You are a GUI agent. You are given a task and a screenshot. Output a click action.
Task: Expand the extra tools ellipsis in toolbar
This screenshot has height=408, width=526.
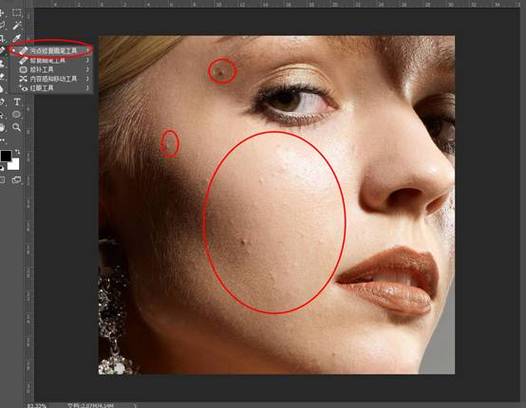point(2,140)
